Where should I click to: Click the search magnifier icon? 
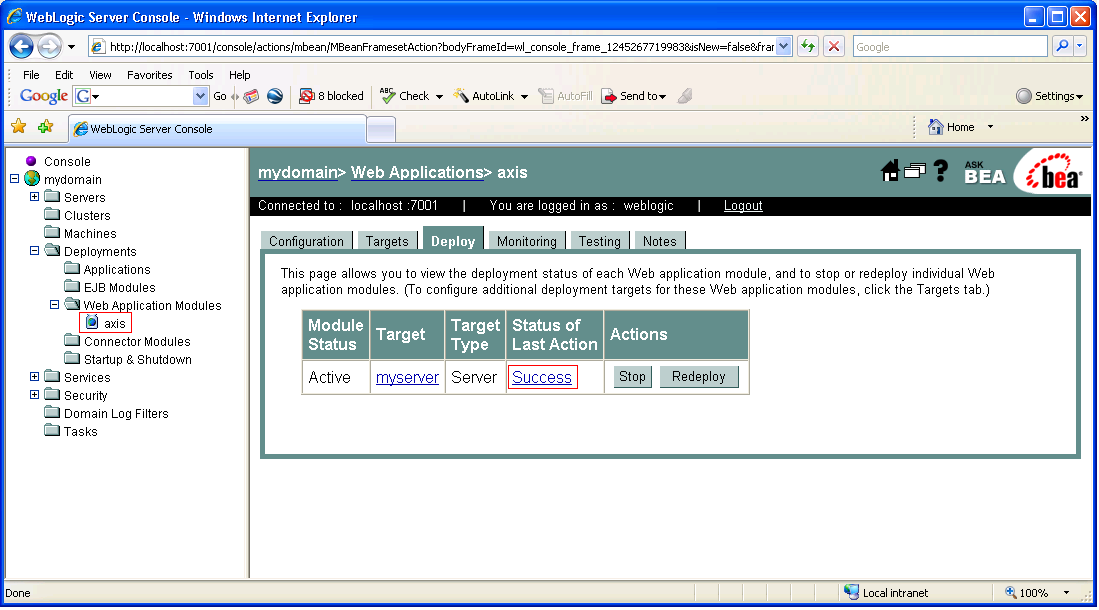tap(1063, 46)
